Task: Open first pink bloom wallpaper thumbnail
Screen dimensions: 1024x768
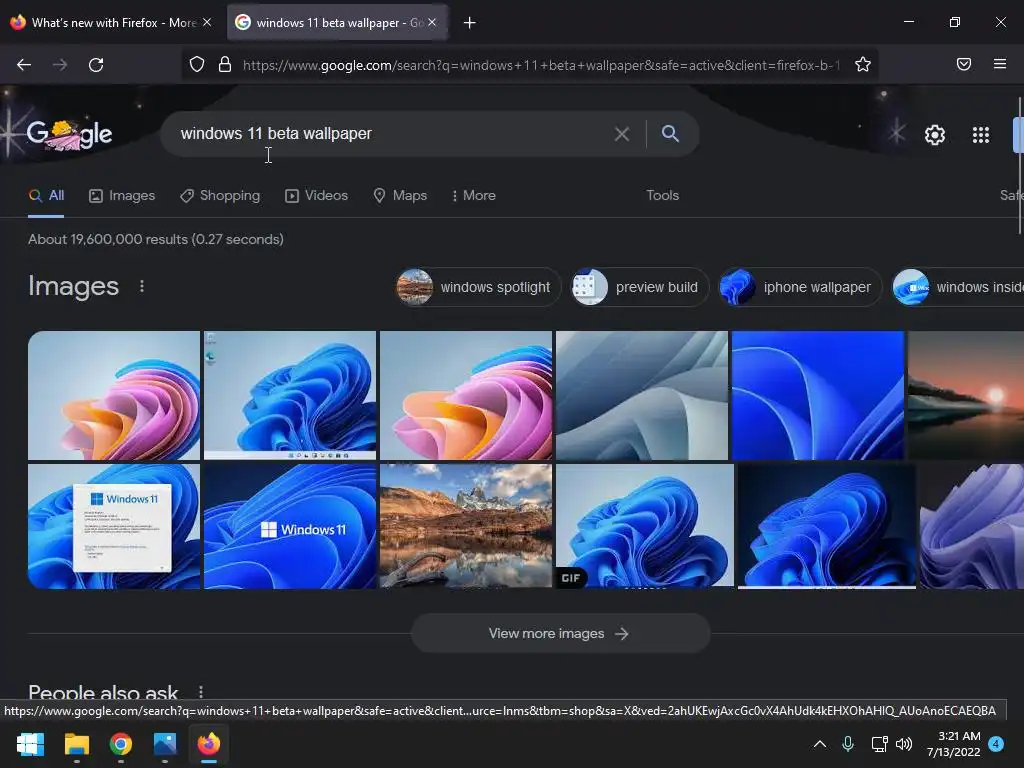Action: point(114,396)
